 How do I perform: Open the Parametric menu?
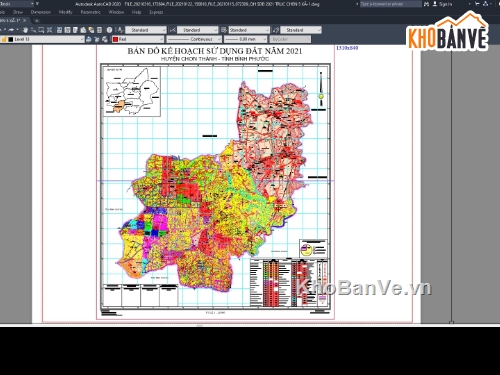[90, 12]
